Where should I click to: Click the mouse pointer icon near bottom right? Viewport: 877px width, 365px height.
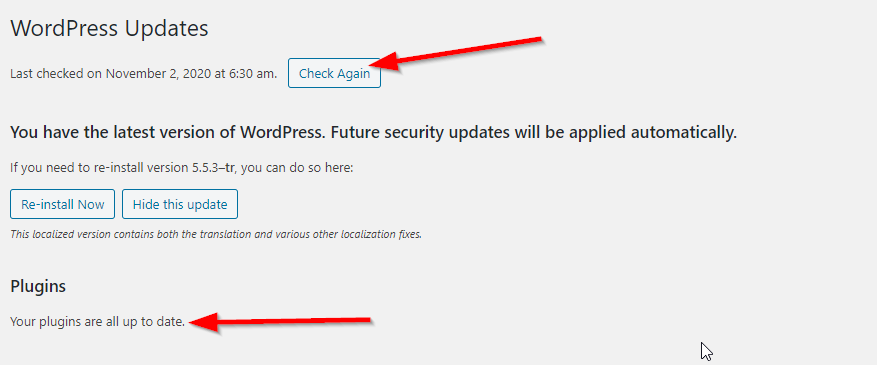coord(706,352)
